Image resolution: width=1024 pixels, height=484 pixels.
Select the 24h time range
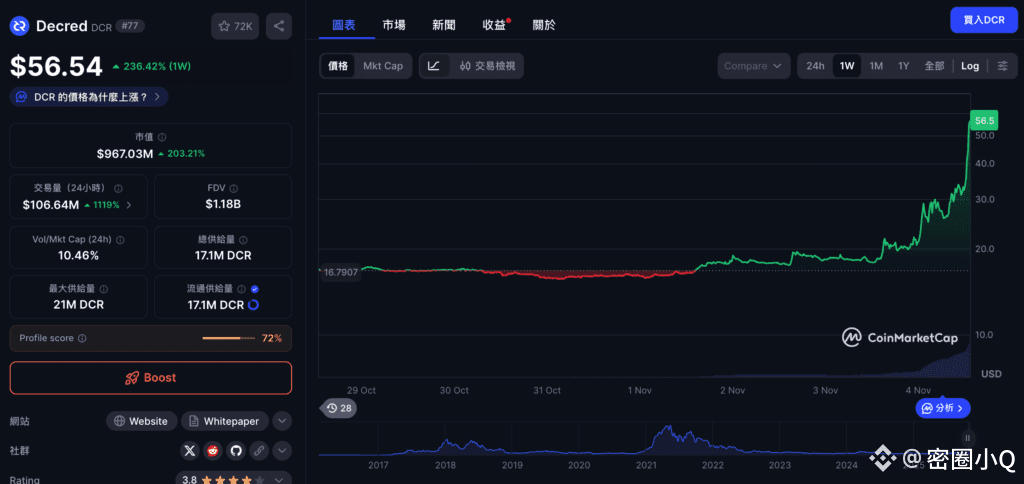coord(815,66)
